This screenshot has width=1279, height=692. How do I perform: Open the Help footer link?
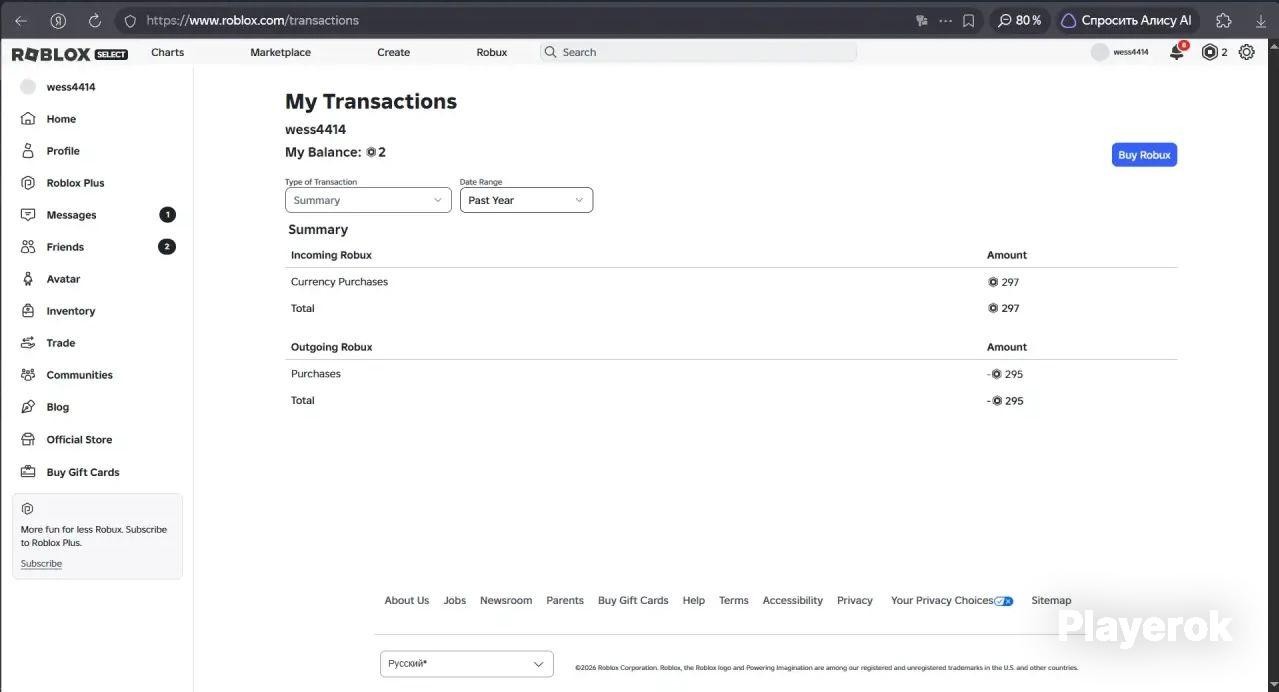click(694, 601)
